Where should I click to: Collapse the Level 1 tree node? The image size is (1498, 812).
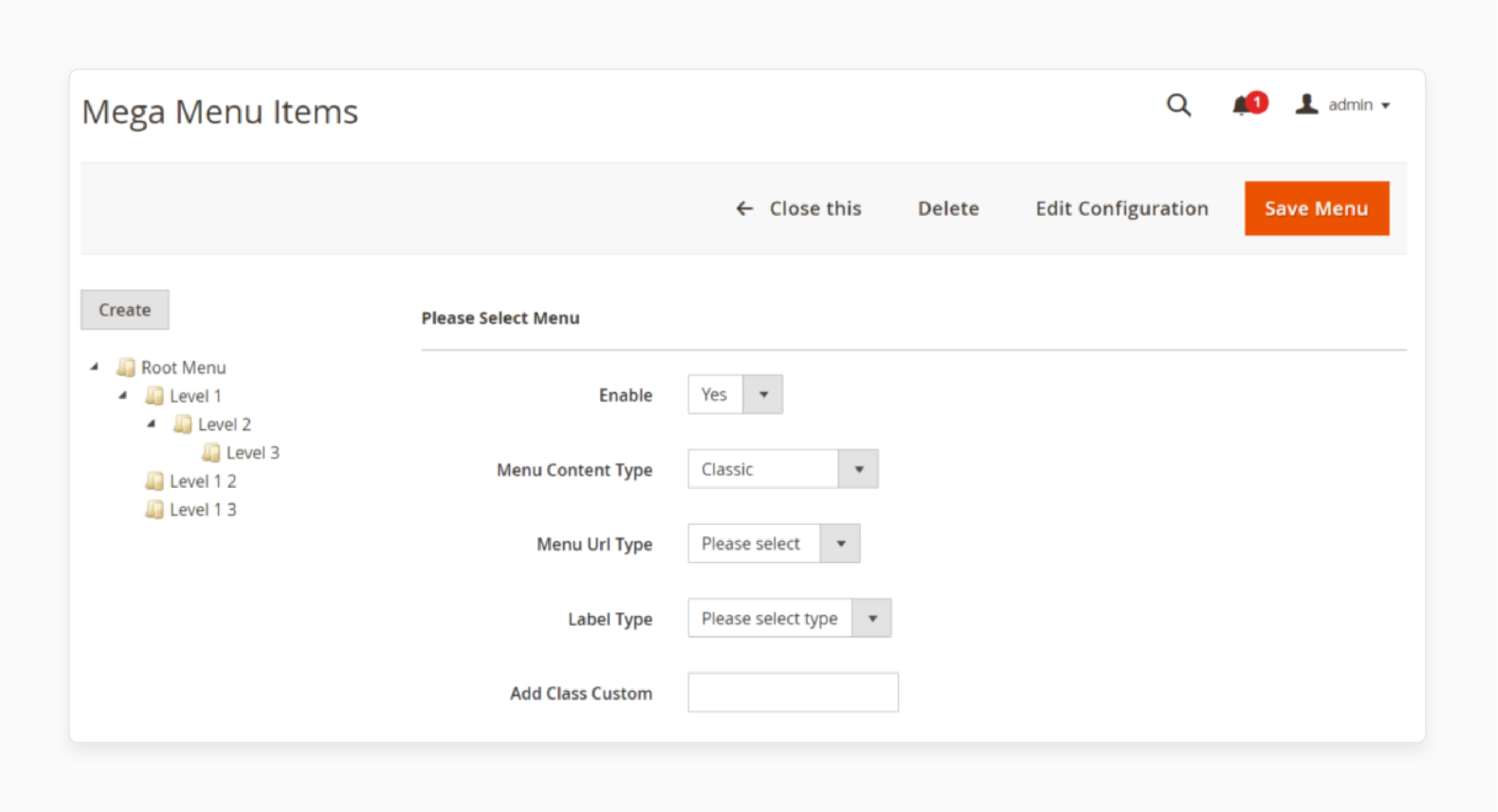tap(123, 395)
